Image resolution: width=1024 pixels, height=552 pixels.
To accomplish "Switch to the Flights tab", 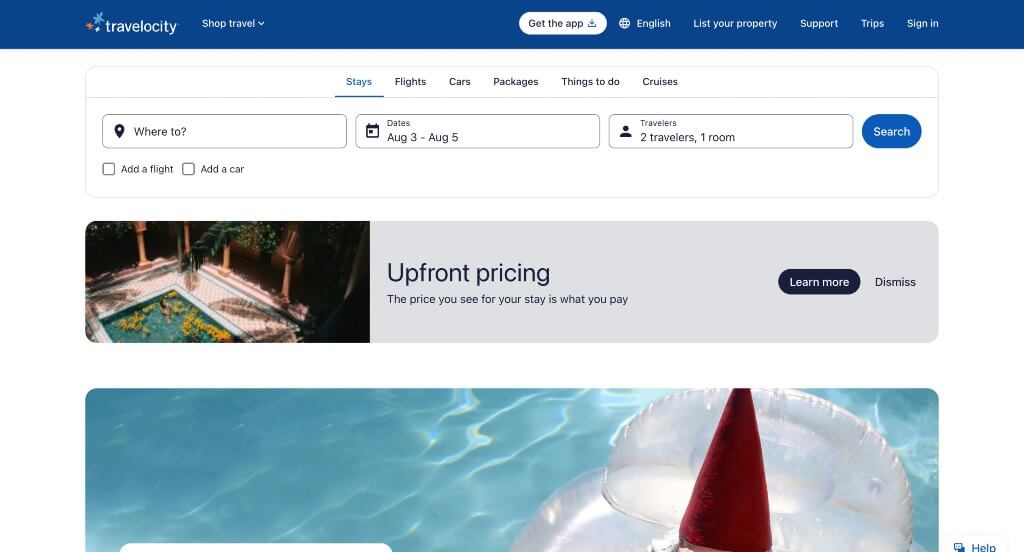I will pos(410,82).
